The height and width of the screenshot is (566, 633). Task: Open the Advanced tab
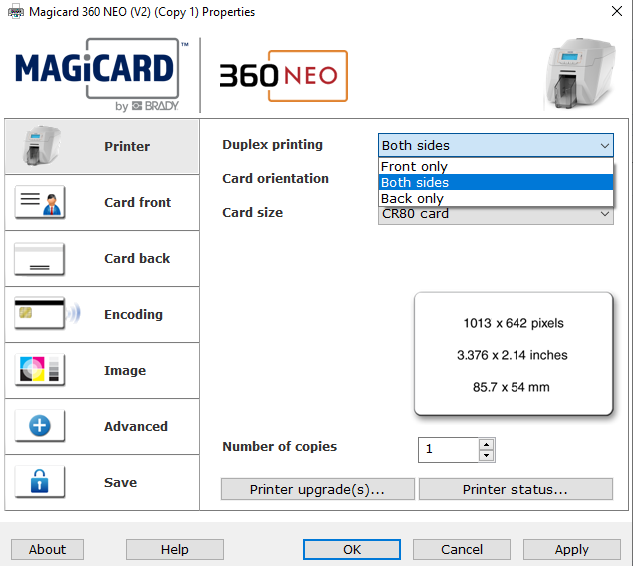pos(102,427)
